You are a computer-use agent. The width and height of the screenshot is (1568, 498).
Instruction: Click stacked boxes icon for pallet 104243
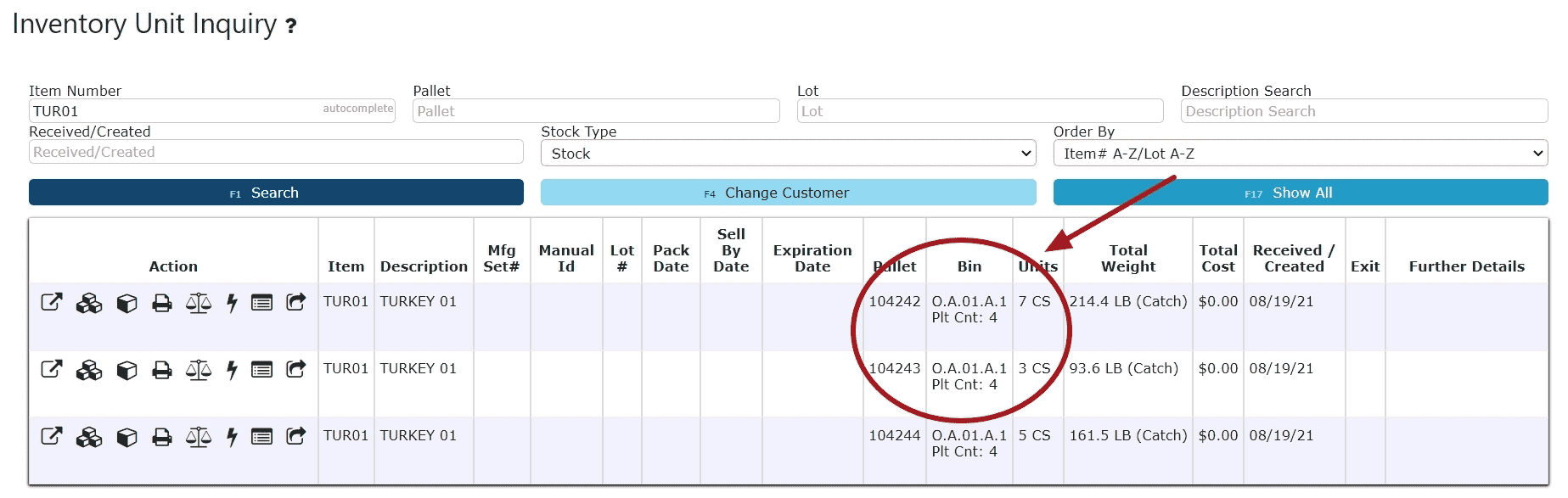[89, 370]
